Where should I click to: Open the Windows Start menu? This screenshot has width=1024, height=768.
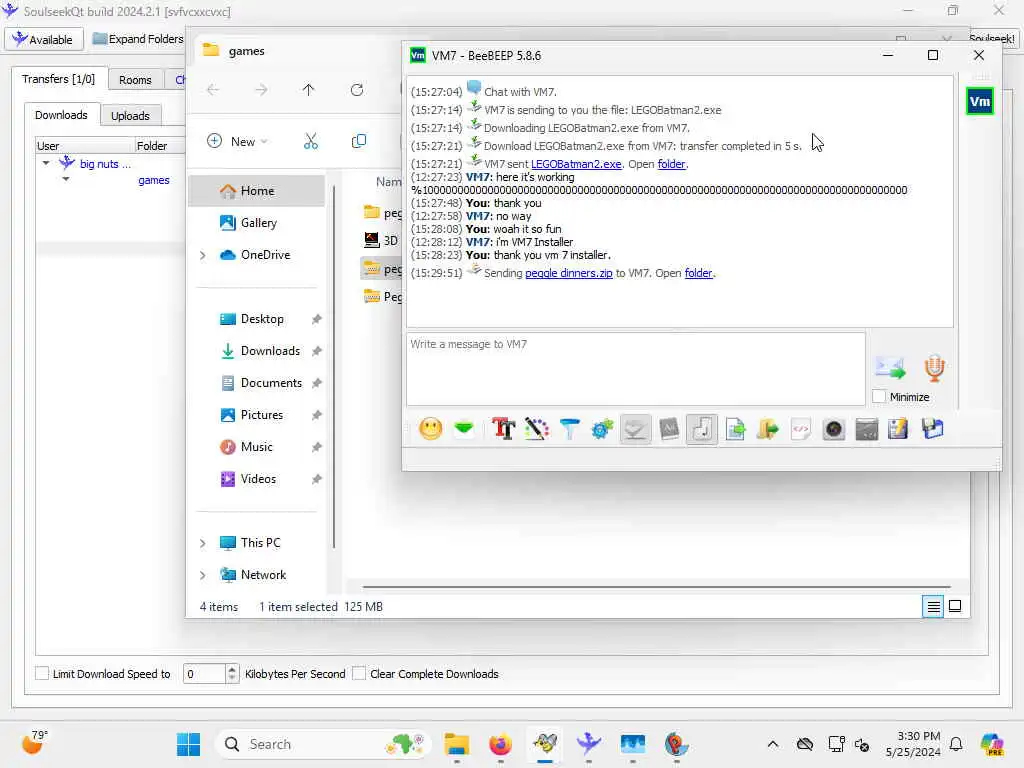(x=189, y=744)
